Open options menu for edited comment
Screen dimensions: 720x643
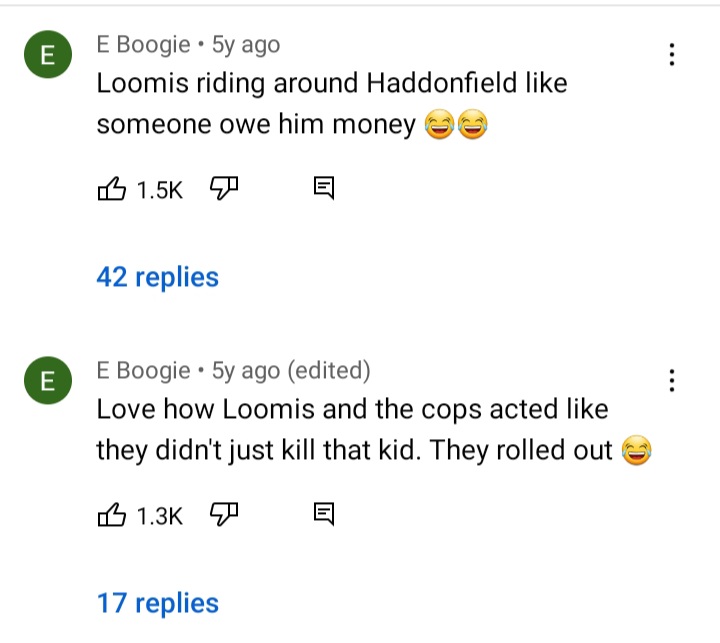pos(672,380)
